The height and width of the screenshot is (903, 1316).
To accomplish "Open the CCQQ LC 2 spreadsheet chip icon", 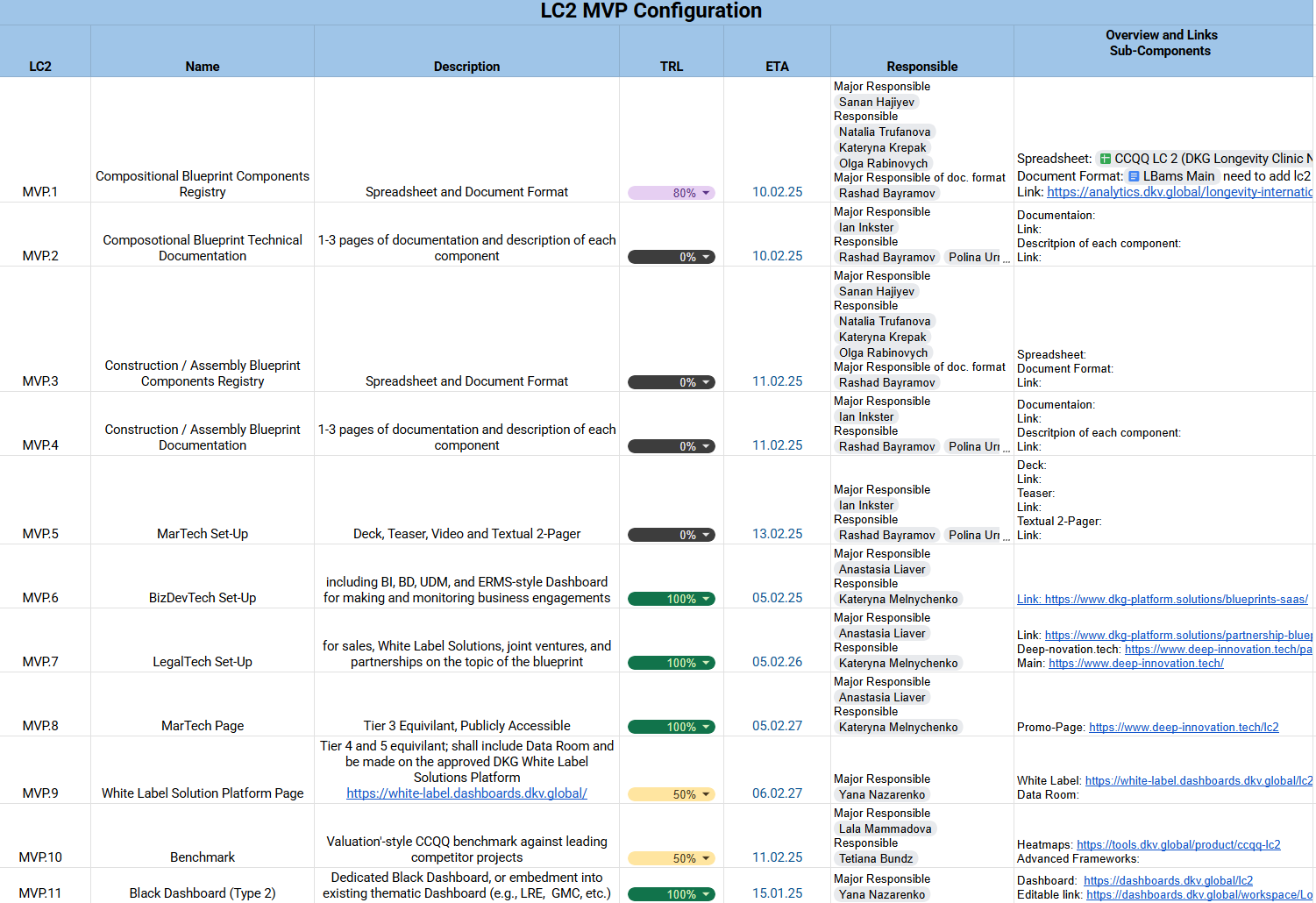I will [x=1106, y=159].
